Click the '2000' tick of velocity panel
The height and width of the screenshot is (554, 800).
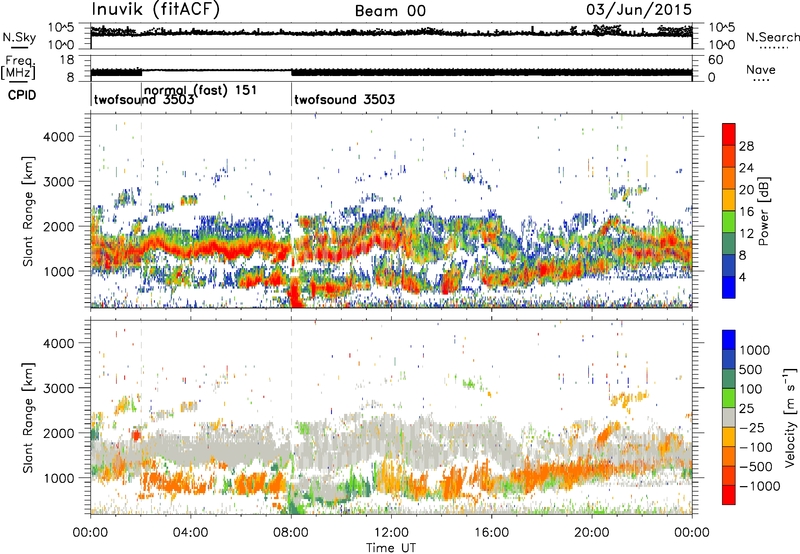[x=59, y=433]
